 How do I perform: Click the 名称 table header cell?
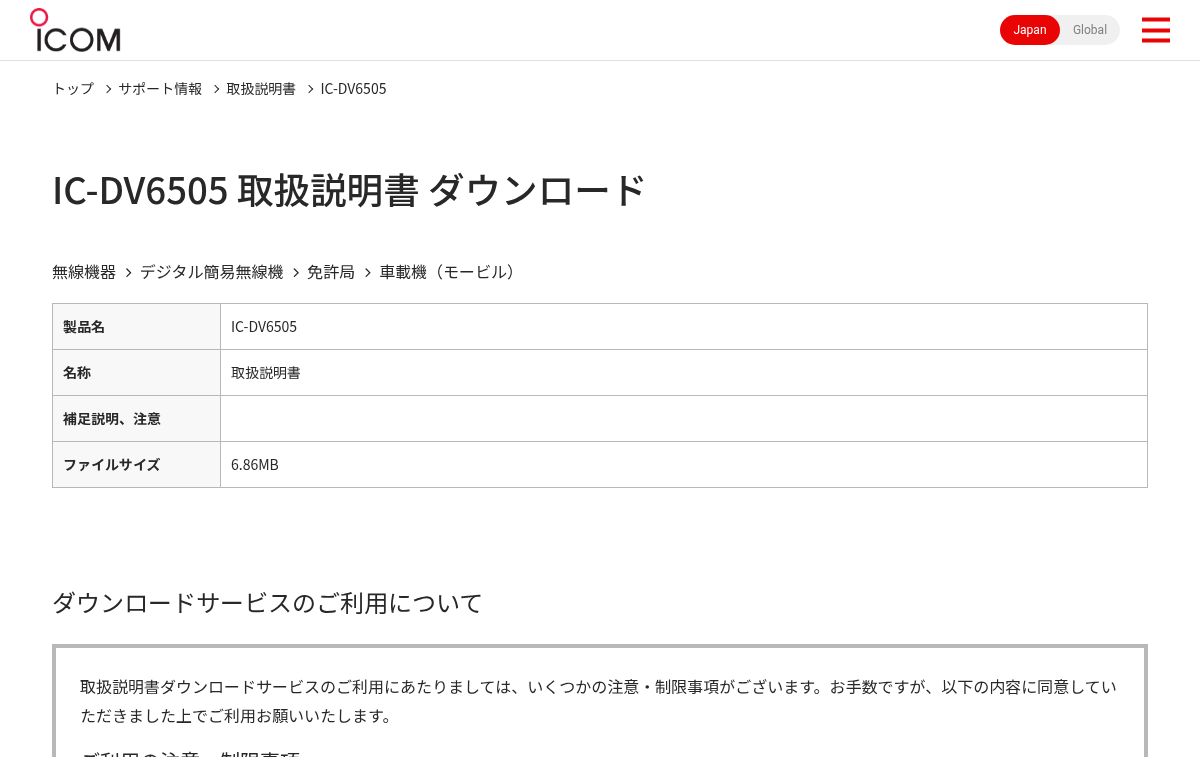pyautogui.click(x=136, y=373)
